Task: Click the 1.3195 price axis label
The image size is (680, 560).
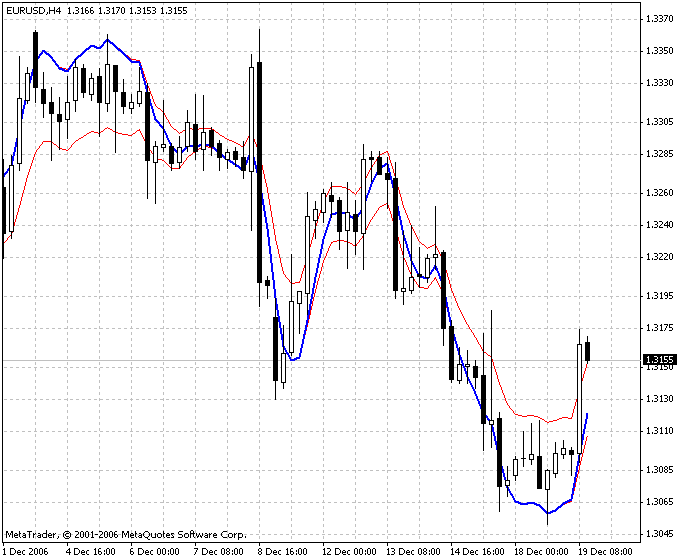Action: [x=659, y=296]
